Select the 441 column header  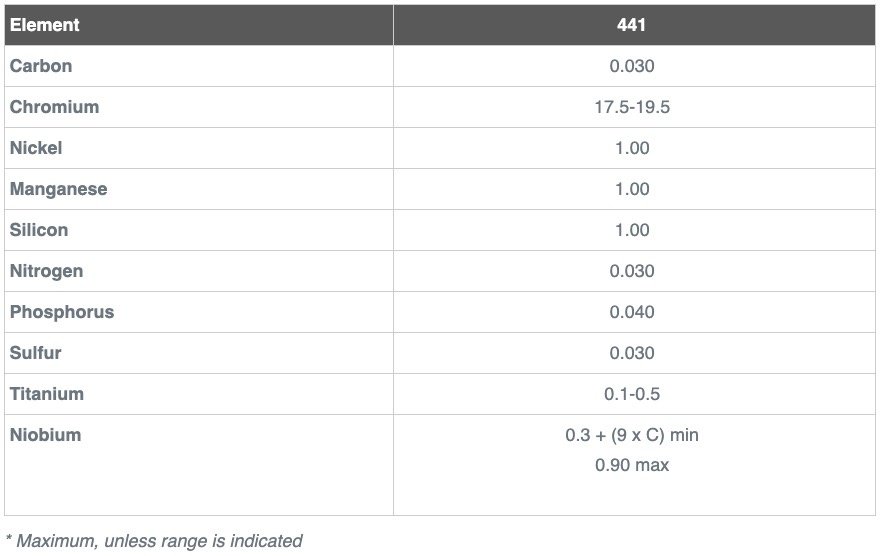pos(631,25)
